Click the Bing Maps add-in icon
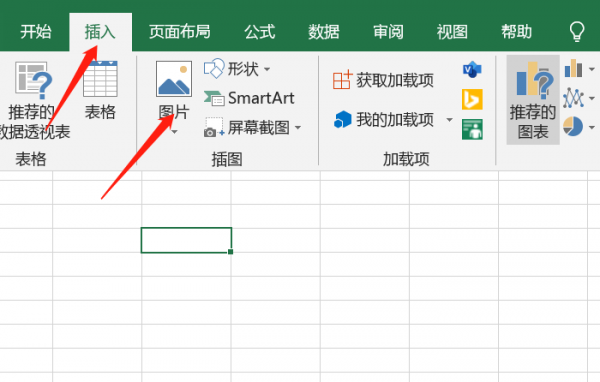Image resolution: width=600 pixels, height=382 pixels. 472,100
